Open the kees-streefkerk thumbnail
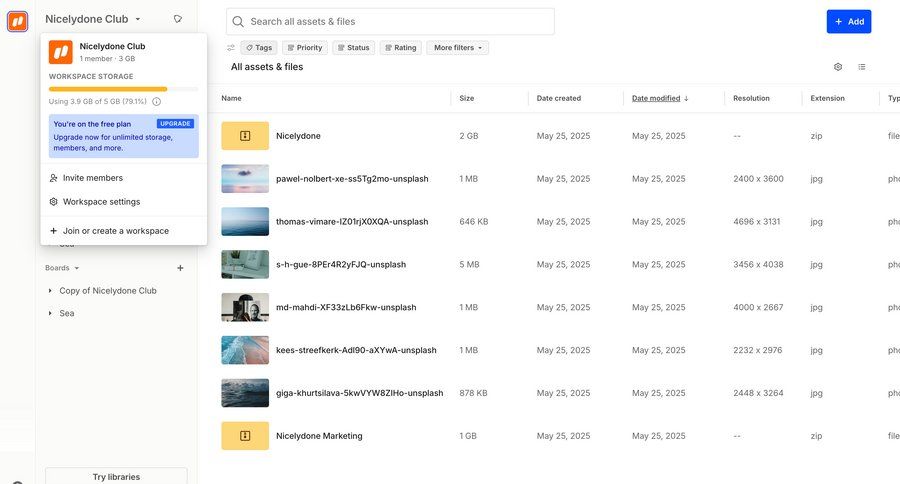Screen dimensions: 900x484 245,350
